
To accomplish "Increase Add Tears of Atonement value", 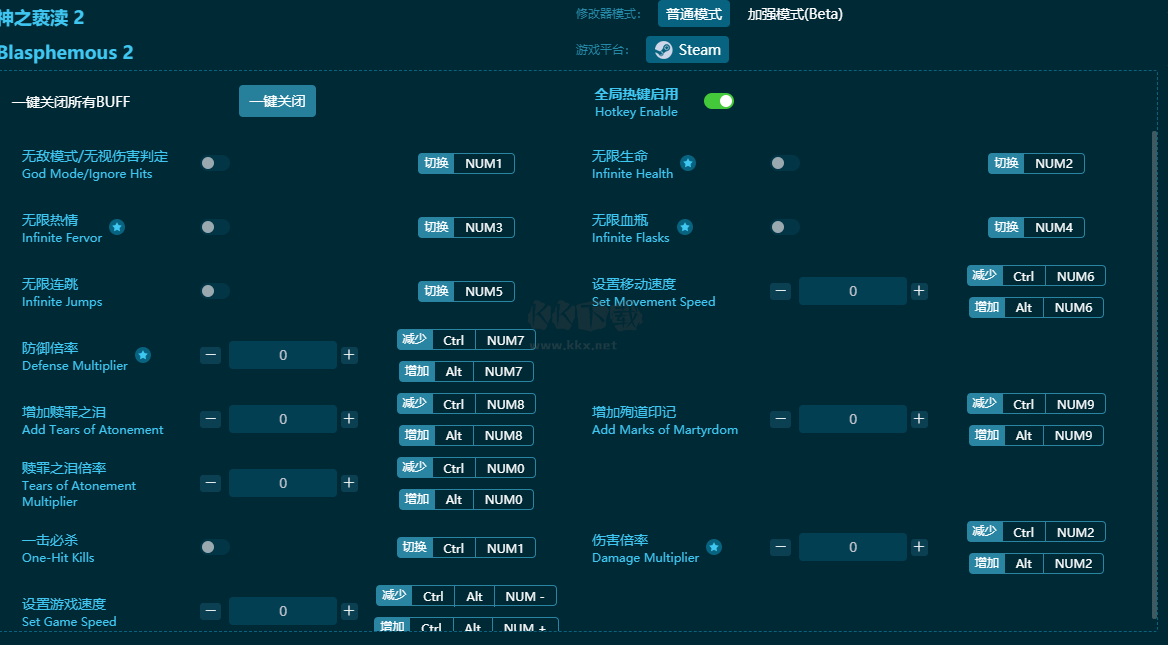I will [349, 419].
